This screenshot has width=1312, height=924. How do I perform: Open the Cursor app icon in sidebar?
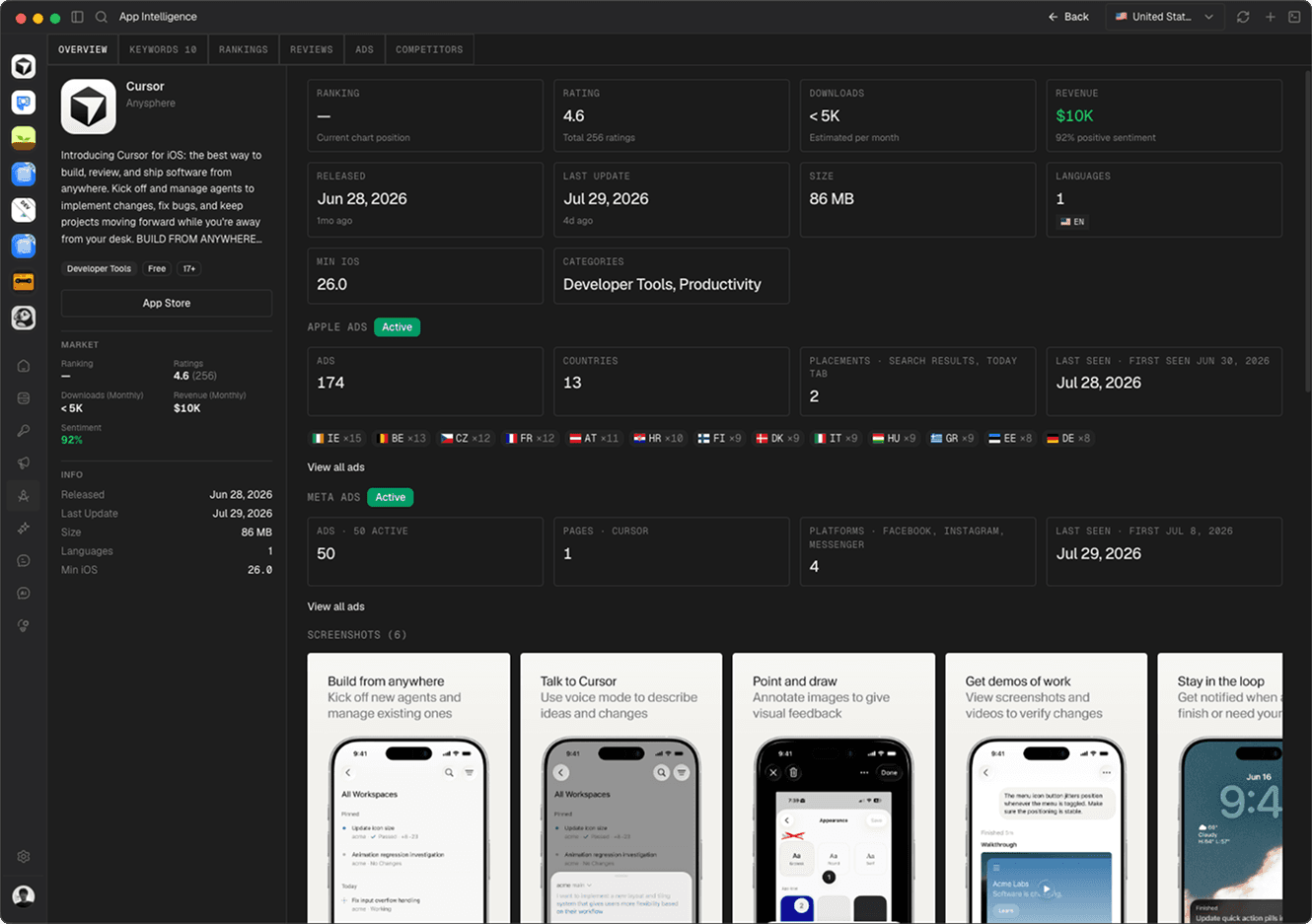click(24, 66)
